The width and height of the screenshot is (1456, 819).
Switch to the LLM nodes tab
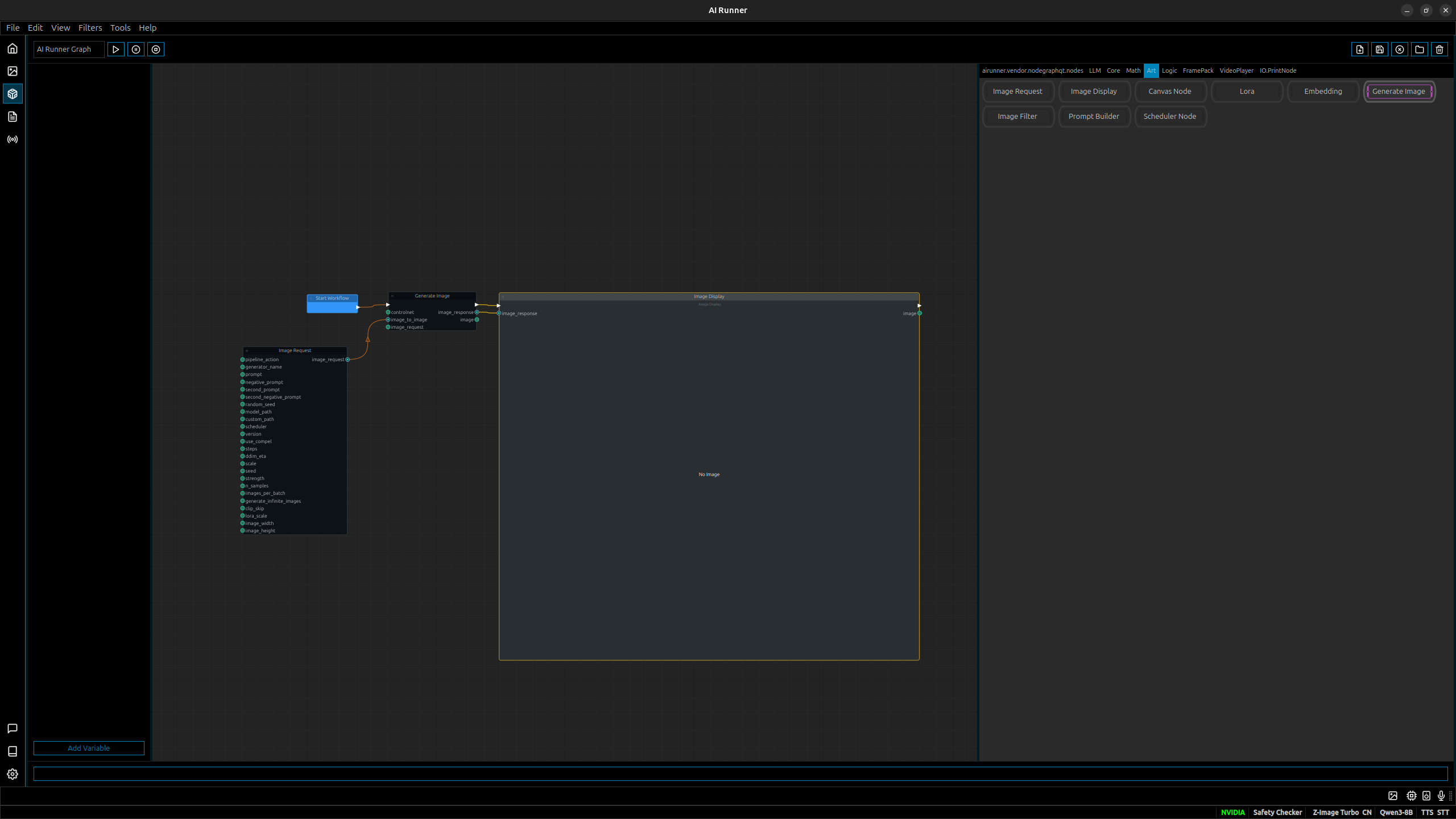(1094, 71)
